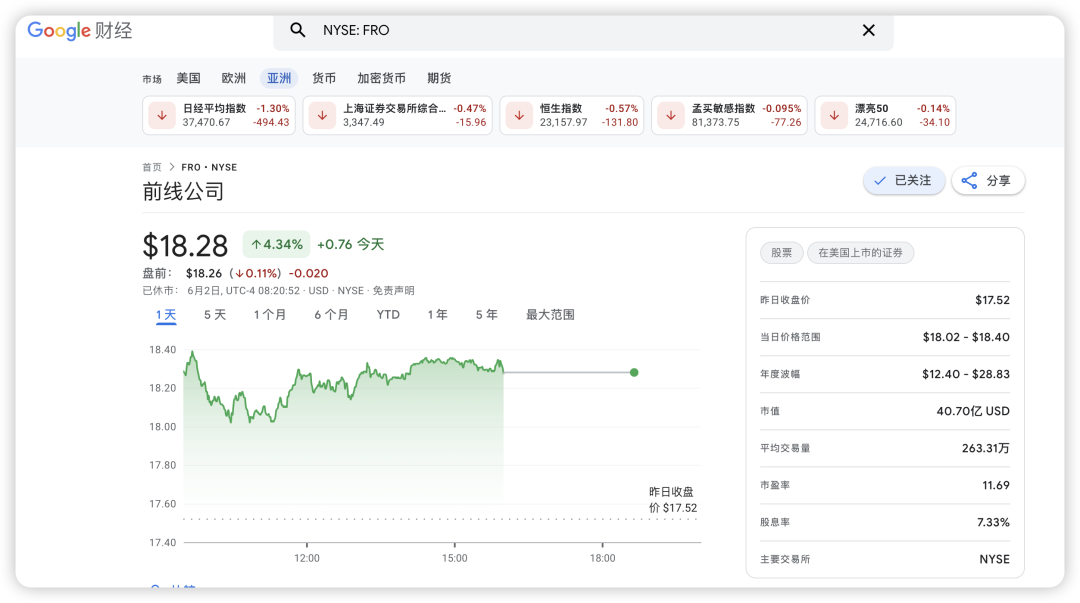
Task: Click the 7.33% dividend yield value
Action: [x=993, y=522]
